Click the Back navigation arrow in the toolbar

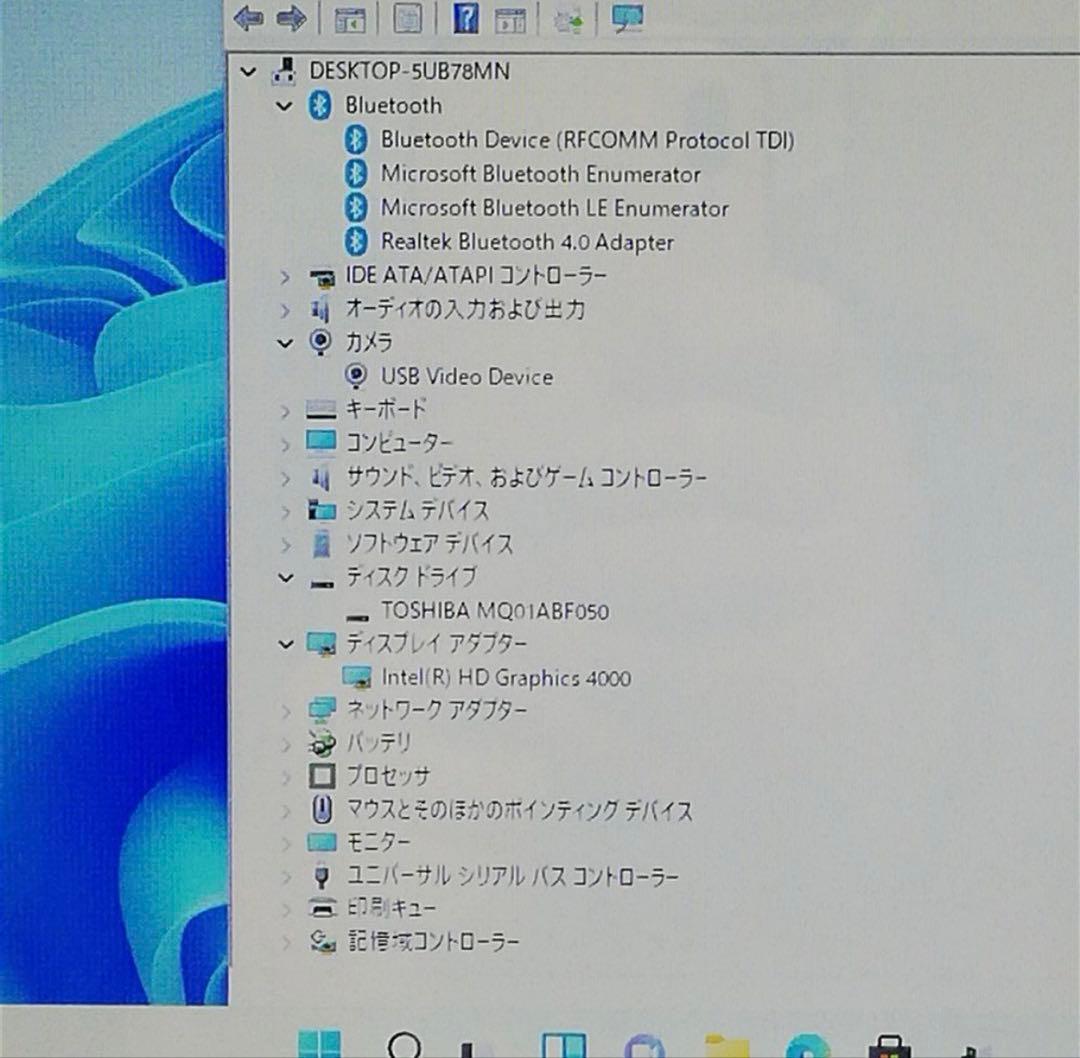click(248, 18)
